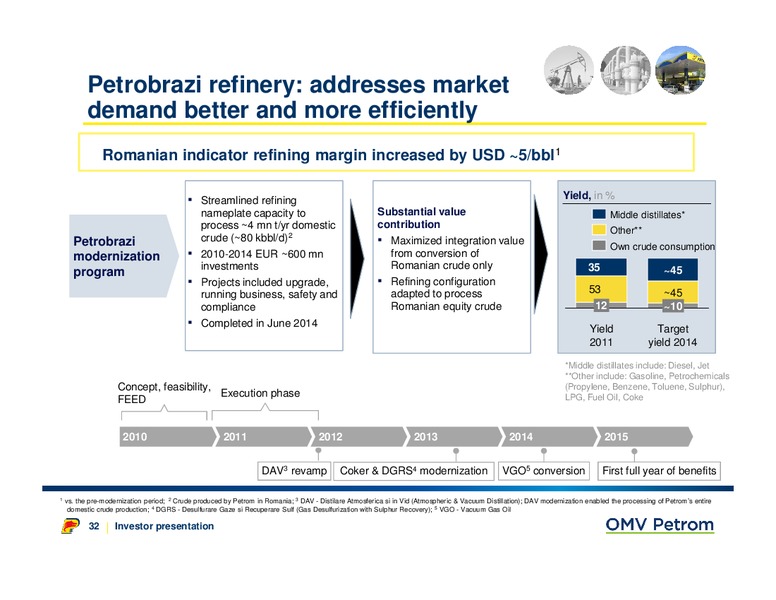This screenshot has height=600, width=776.
Task: Click the 2013 timeline arrow
Action: (455, 437)
